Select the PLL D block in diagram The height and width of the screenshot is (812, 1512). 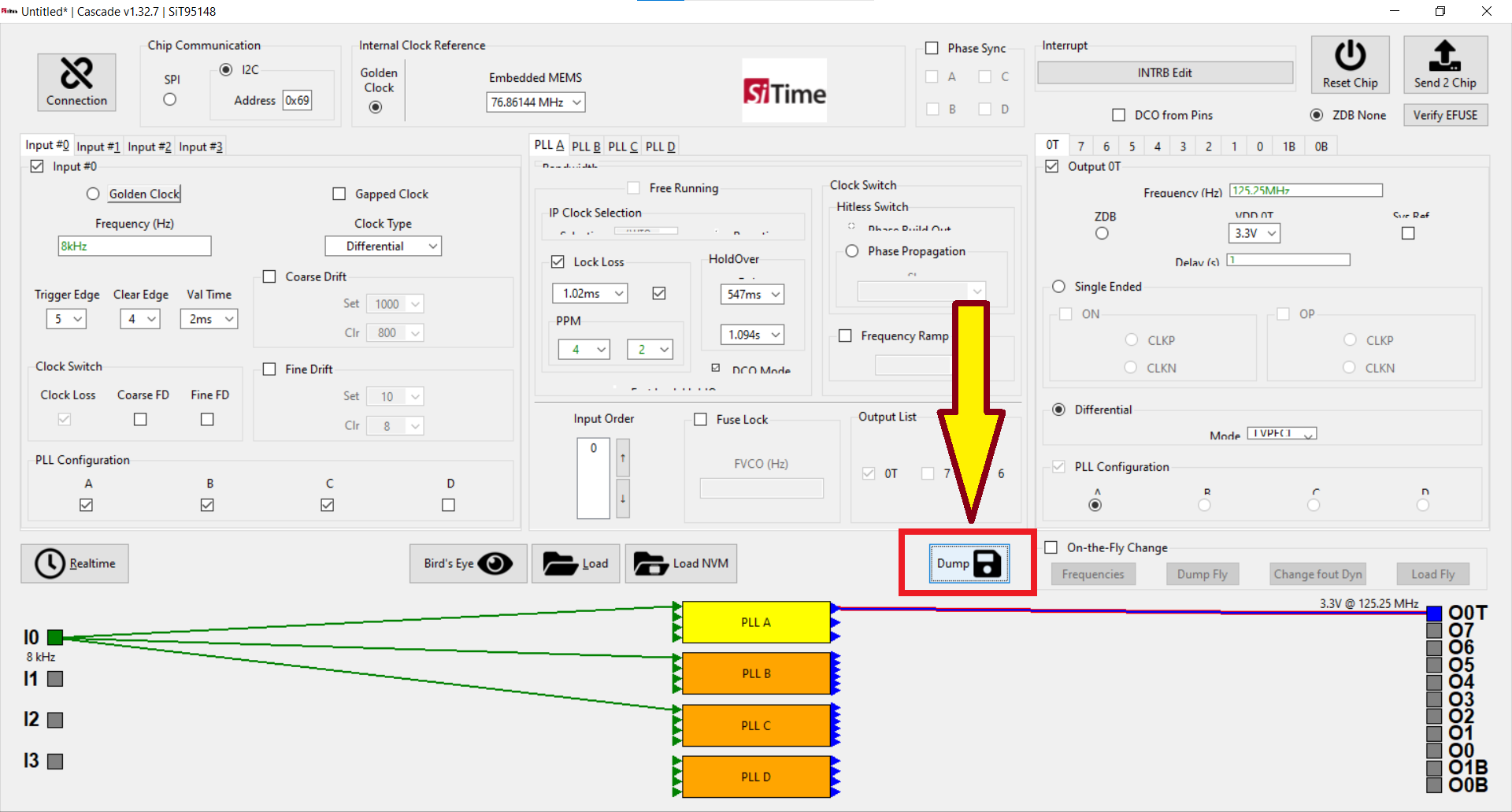point(756,777)
